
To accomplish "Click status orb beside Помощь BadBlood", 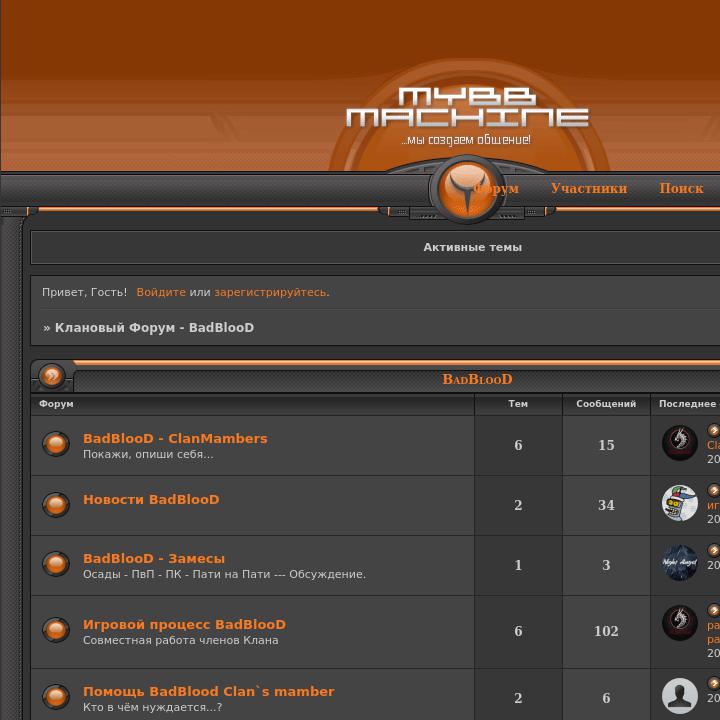I will [x=56, y=697].
